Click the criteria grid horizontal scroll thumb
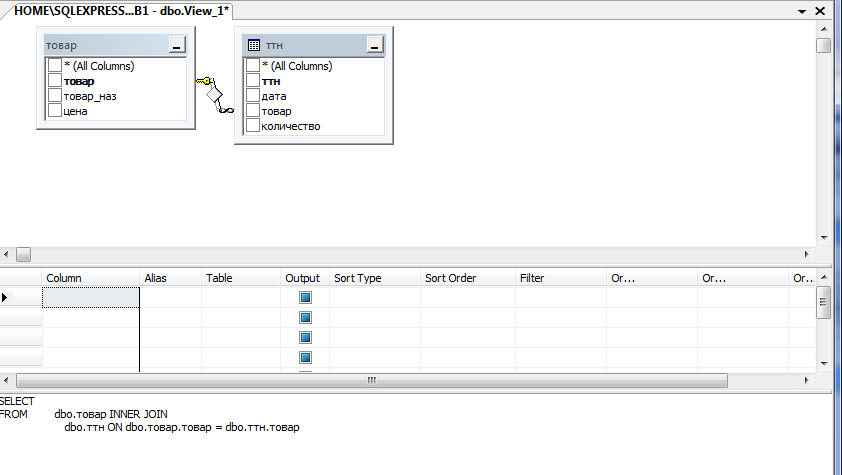842x475 pixels. (372, 381)
